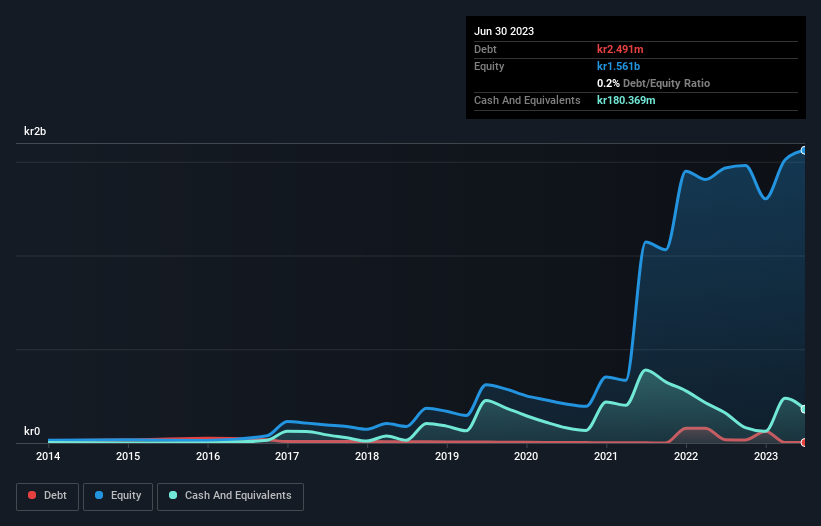Click the 2022 x-axis label
Screen dimensions: 821x526
coord(686,456)
